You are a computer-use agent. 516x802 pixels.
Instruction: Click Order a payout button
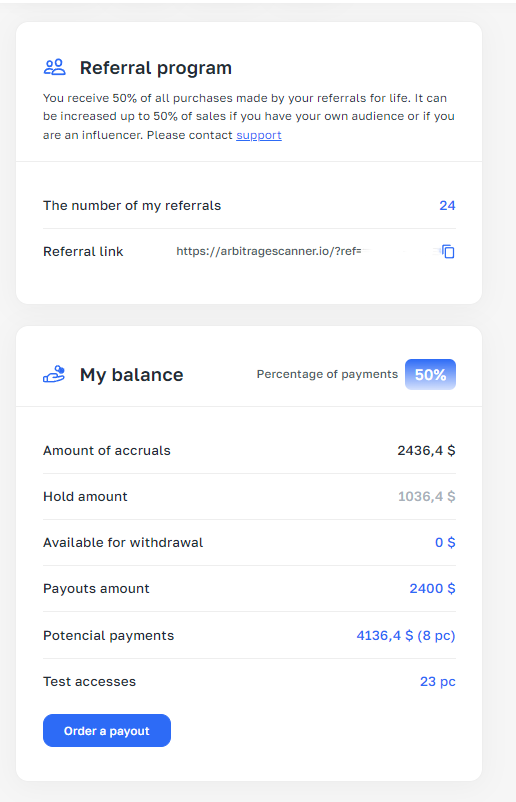(x=107, y=730)
